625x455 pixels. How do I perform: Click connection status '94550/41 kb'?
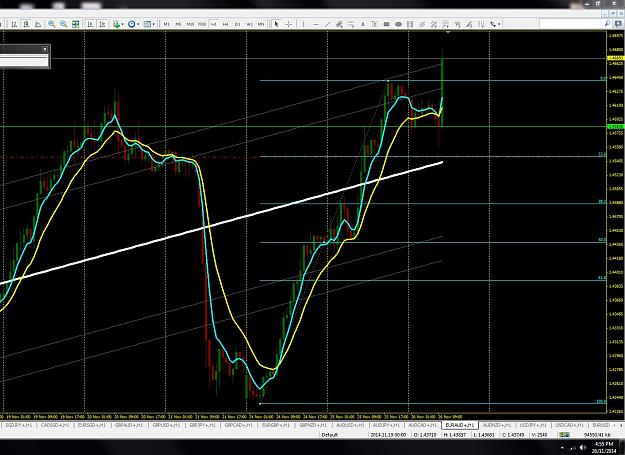coord(597,435)
